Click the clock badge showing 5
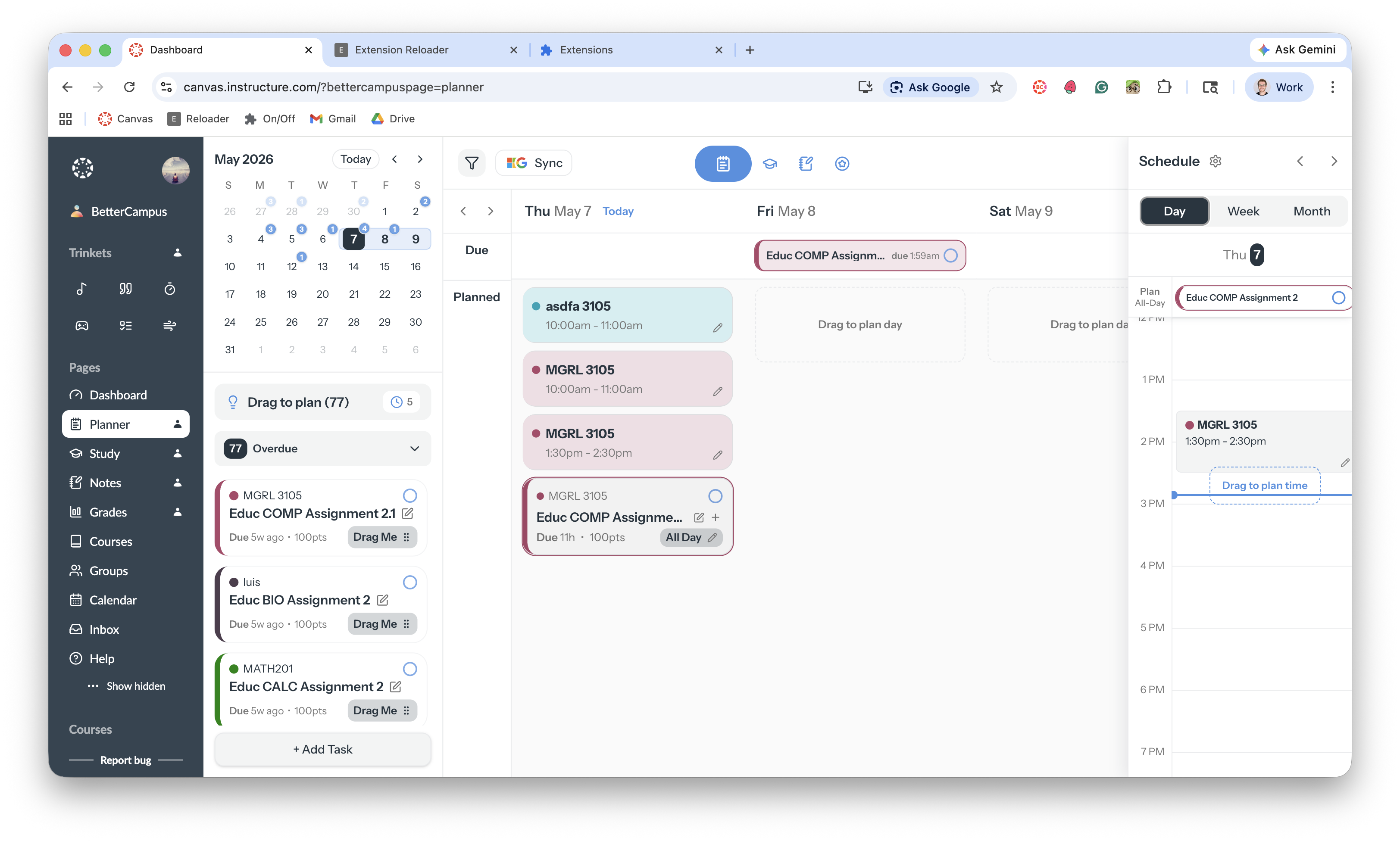Screen dimensions: 1400x841 (402, 402)
